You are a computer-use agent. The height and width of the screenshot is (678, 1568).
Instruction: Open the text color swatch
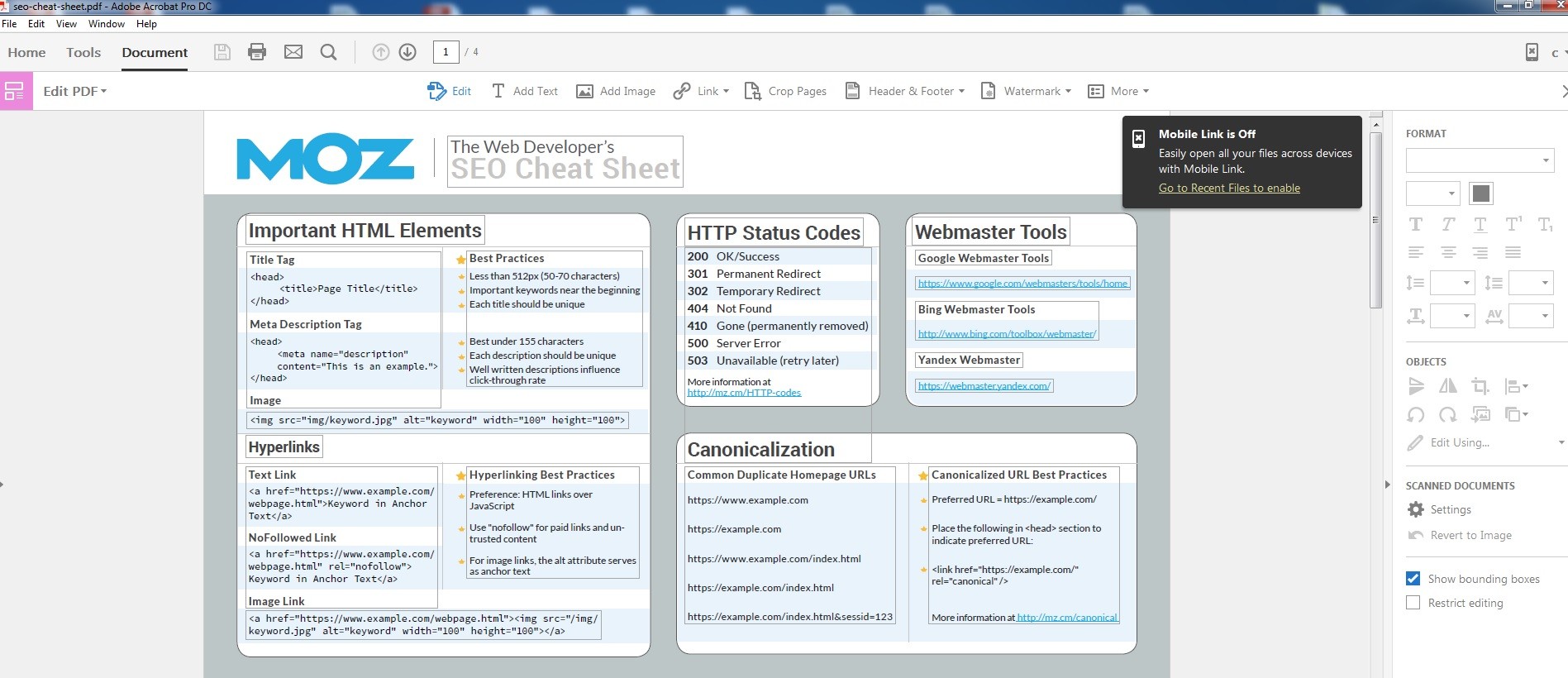pos(1481,193)
